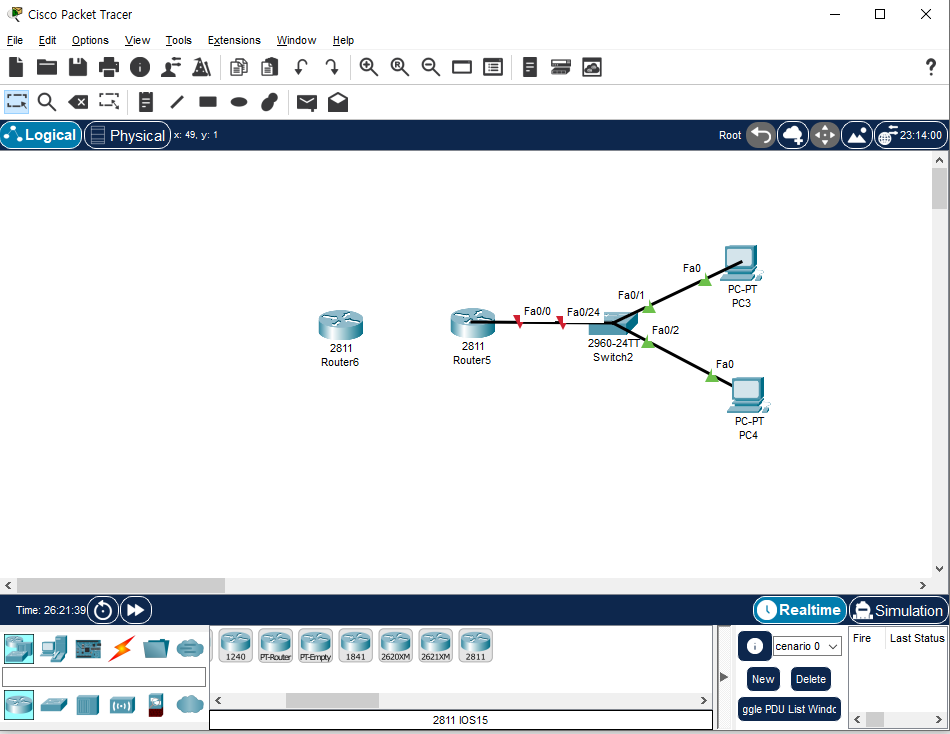The height and width of the screenshot is (734, 950).
Task: Open the View menu
Action: [x=138, y=40]
